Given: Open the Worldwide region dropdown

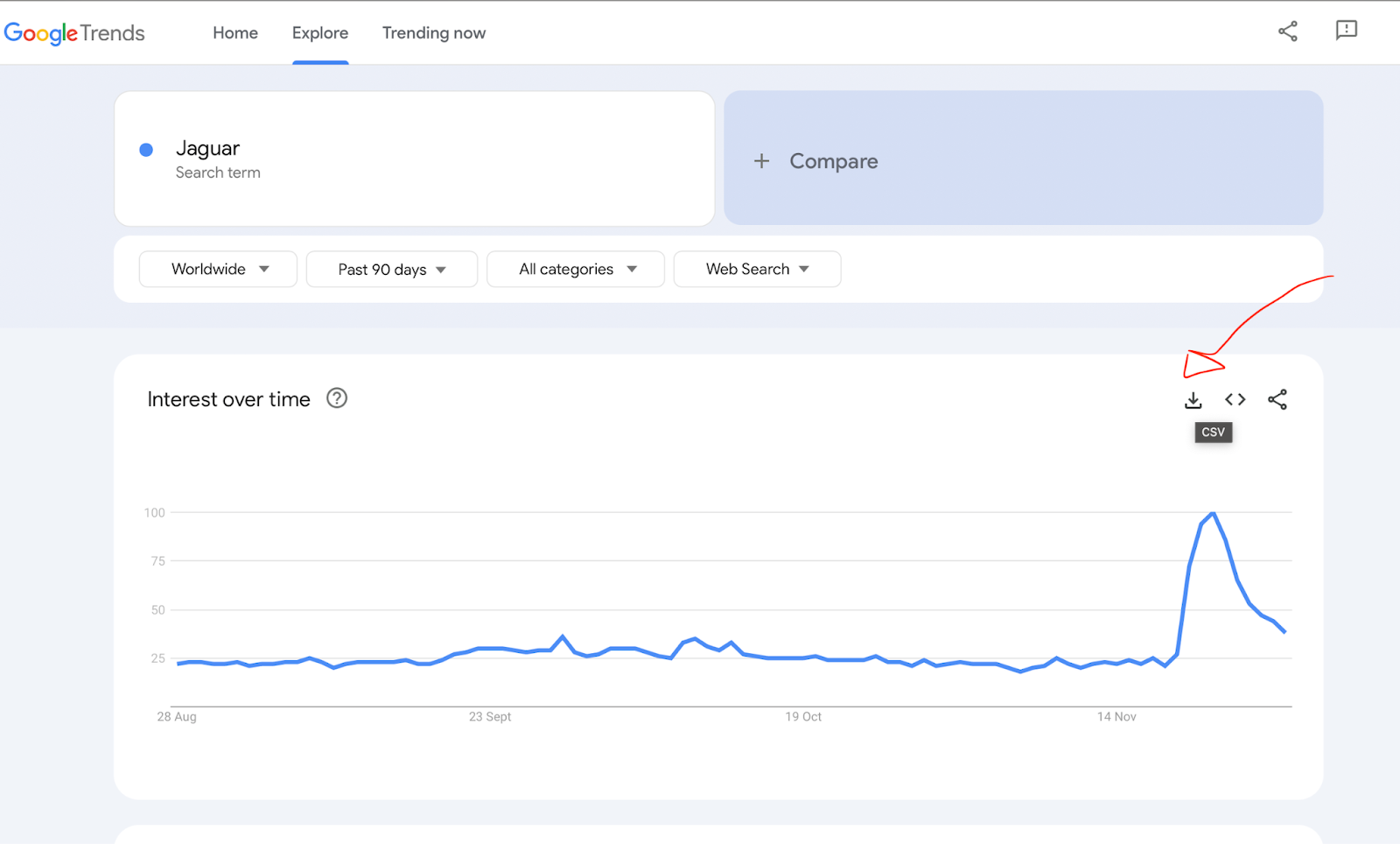Looking at the screenshot, I should [x=218, y=269].
